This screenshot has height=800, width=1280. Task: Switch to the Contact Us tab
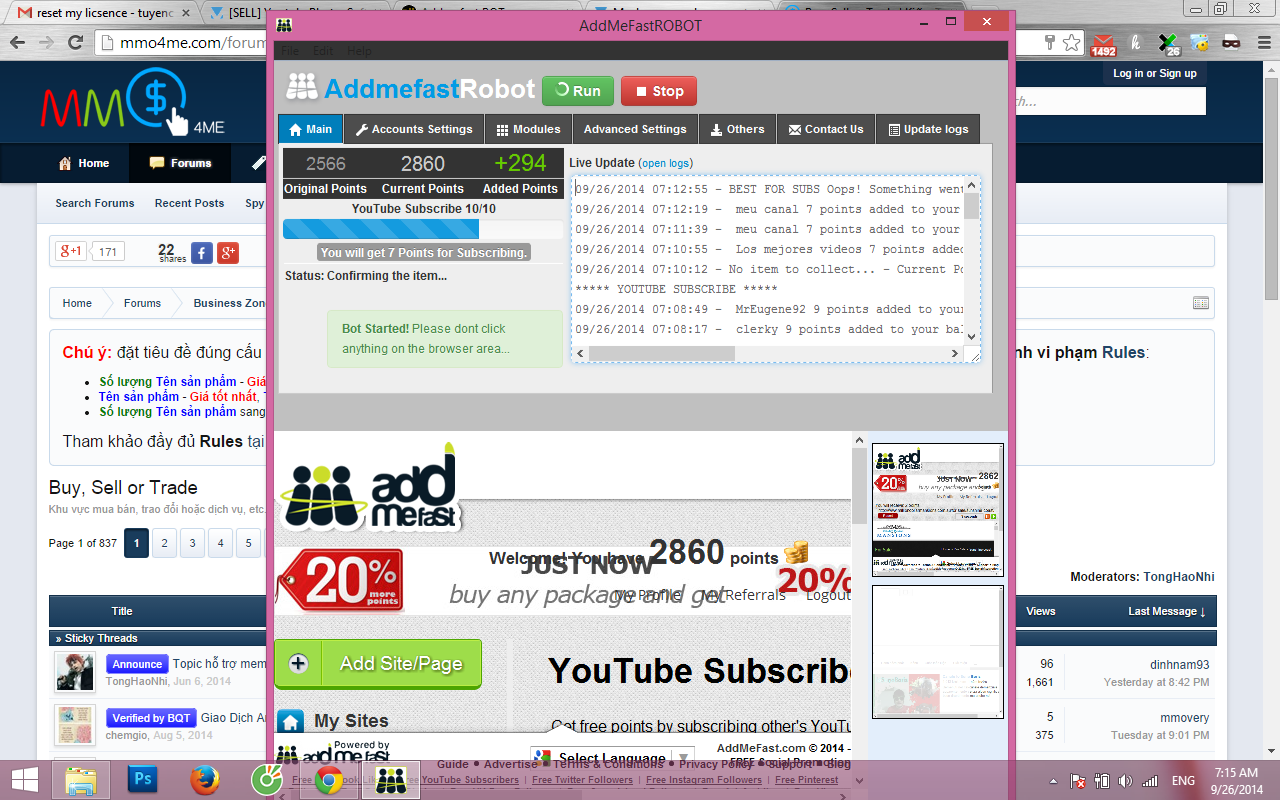pyautogui.click(x=826, y=129)
